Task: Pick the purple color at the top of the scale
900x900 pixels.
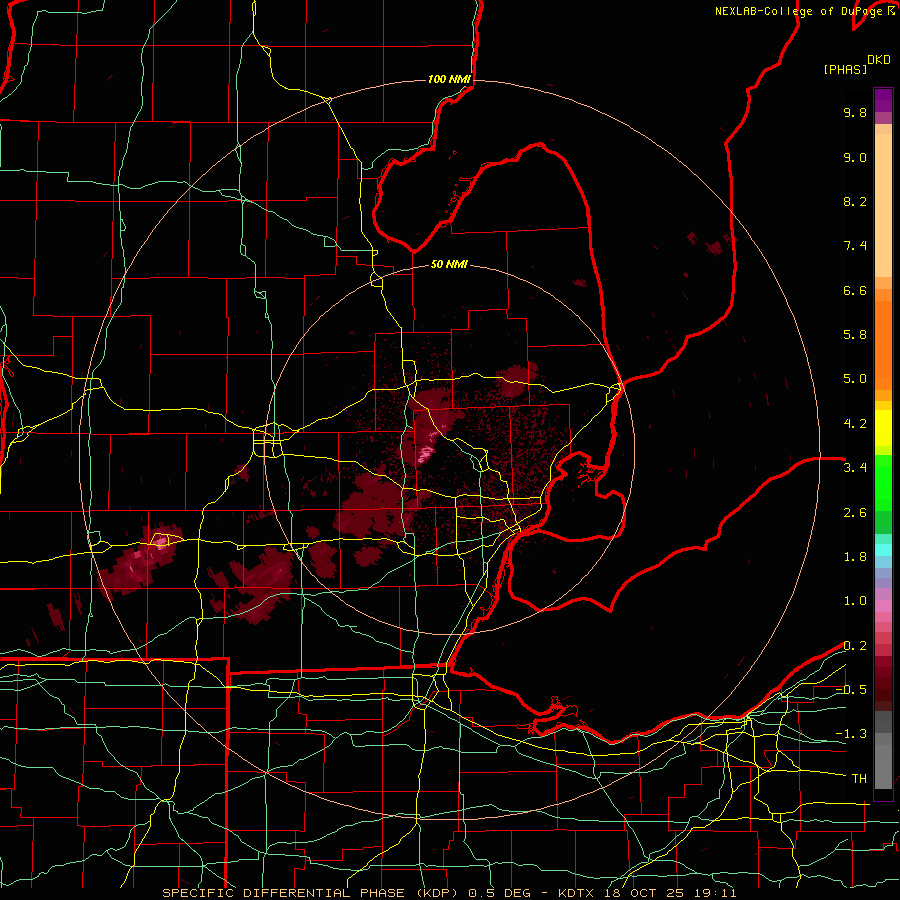Action: pyautogui.click(x=883, y=100)
